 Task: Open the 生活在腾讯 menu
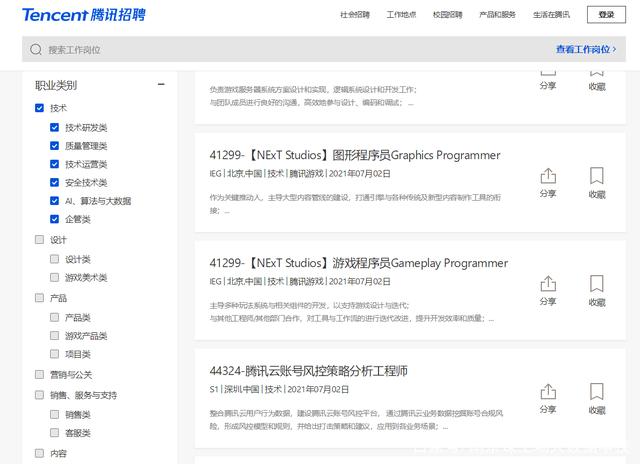point(551,15)
